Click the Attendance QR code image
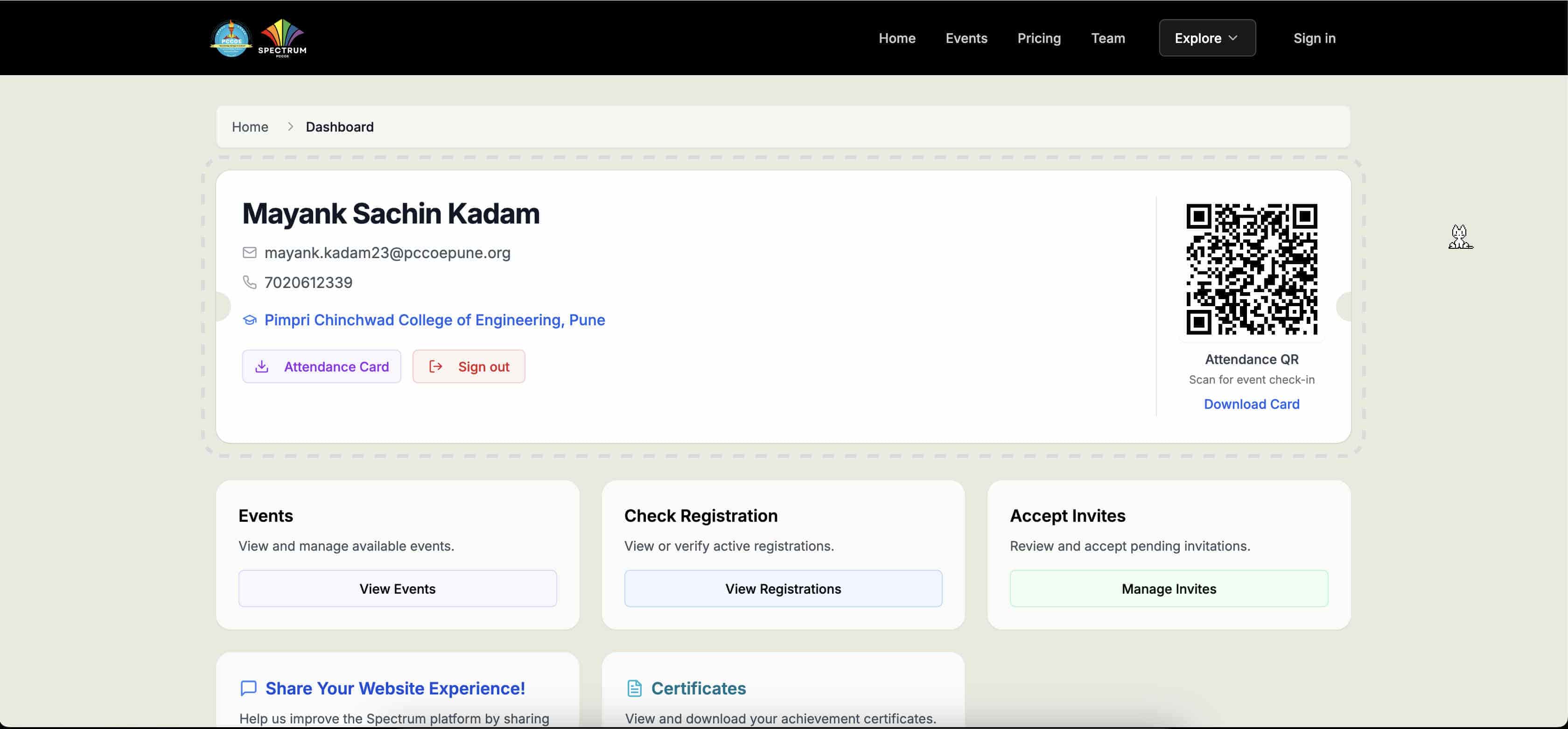Viewport: 1568px width, 729px height. click(x=1252, y=269)
